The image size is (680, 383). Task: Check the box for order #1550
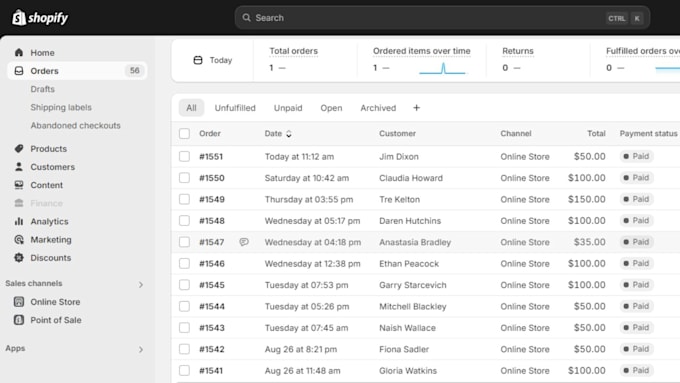(x=184, y=178)
